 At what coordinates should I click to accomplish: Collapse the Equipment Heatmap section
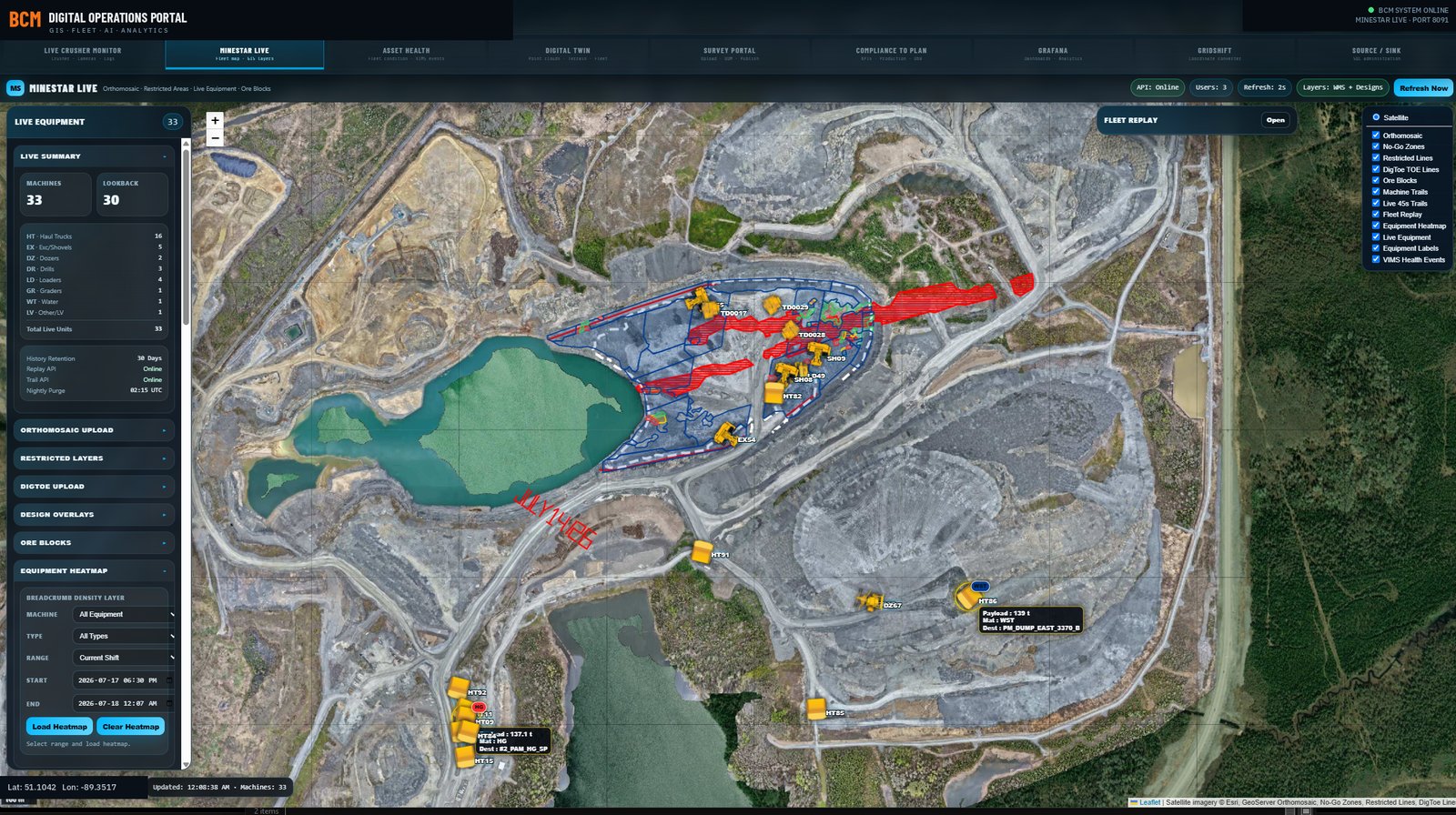93,571
